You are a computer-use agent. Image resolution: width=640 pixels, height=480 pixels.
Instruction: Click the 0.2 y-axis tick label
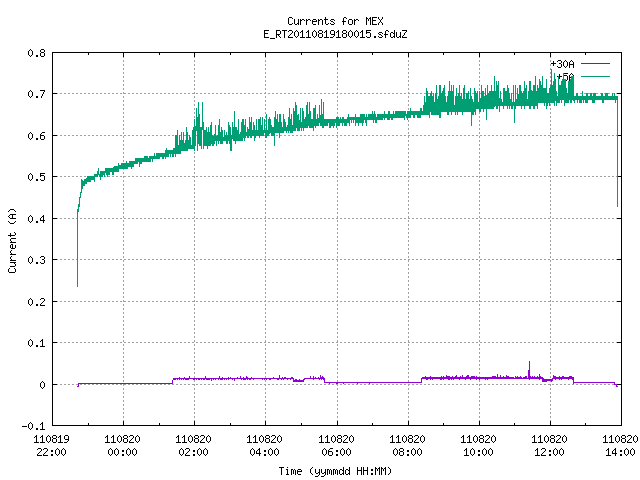pos(36,302)
